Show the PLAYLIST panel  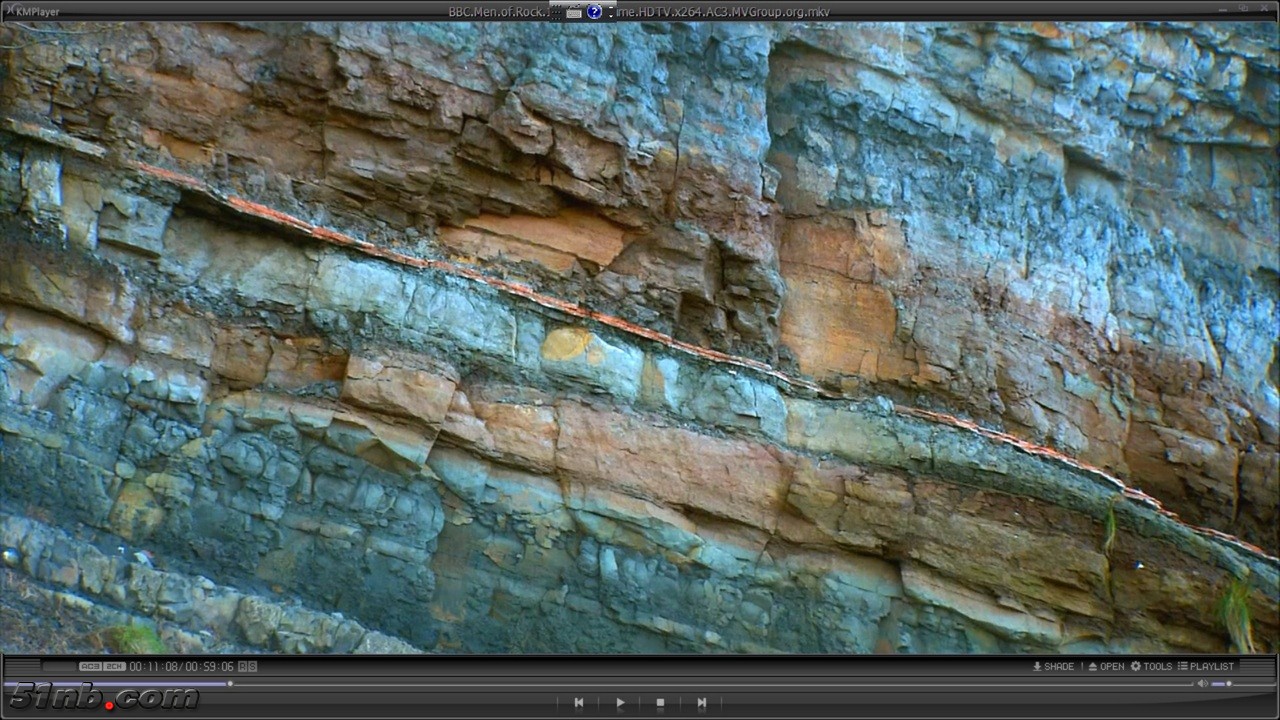click(x=1206, y=666)
